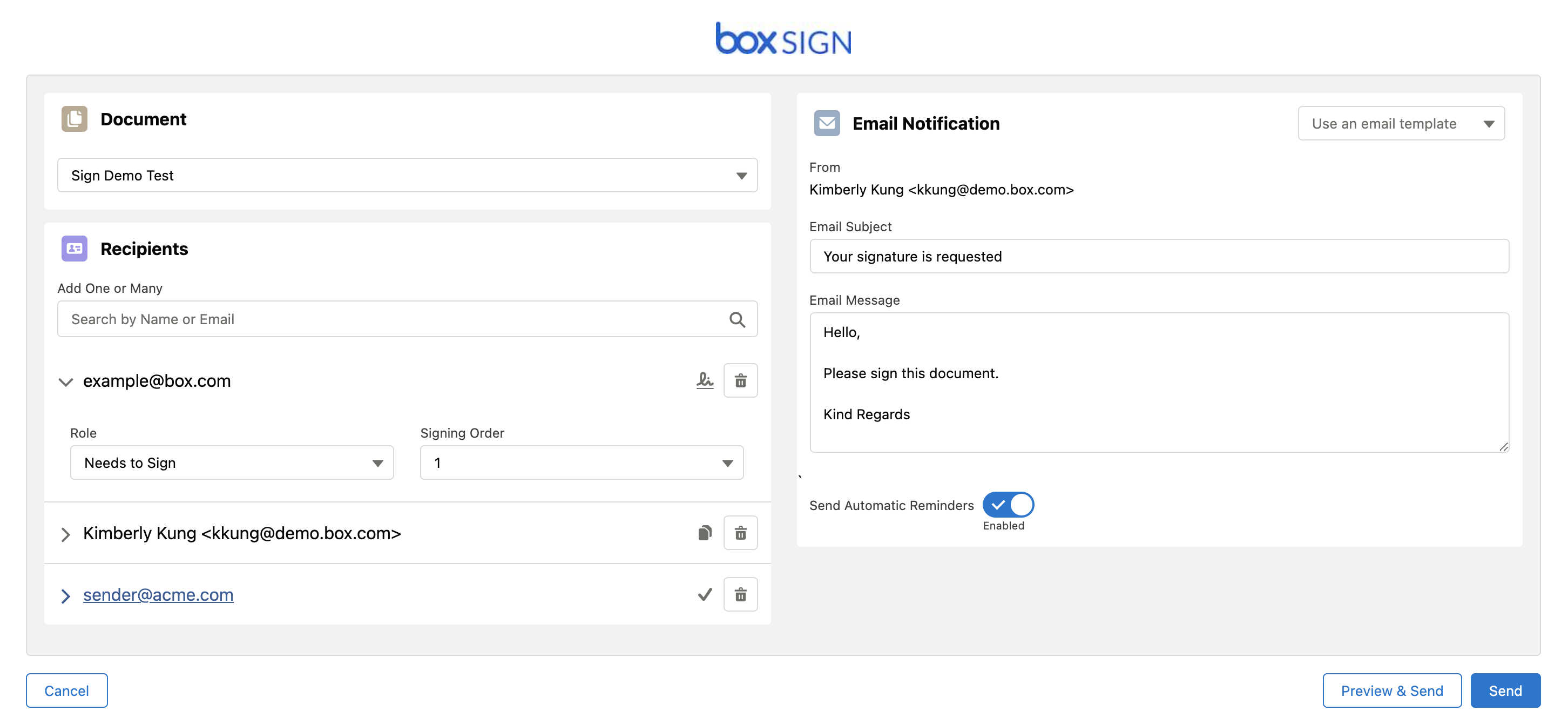Toggle Send Automatic Reminders switch
The image size is (1568, 724).
pyautogui.click(x=1008, y=505)
